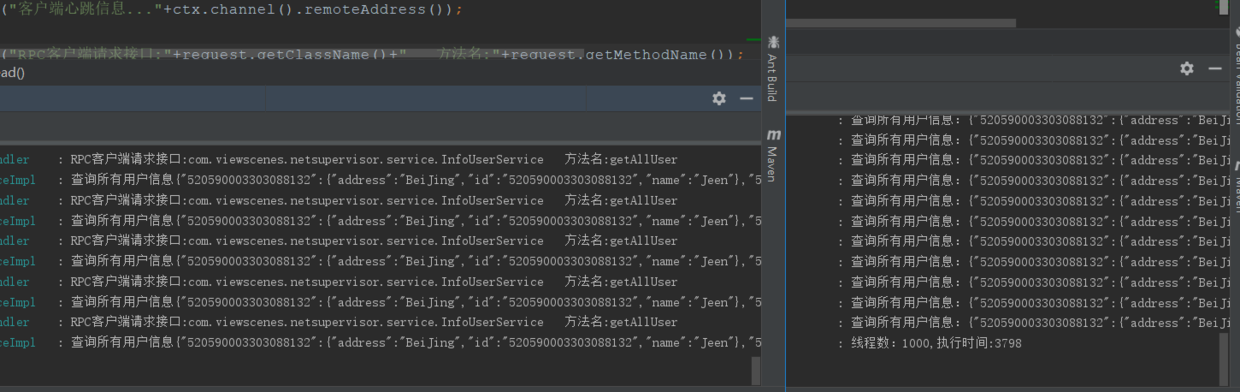This screenshot has height=392, width=1240.
Task: Open settings gear of right window console
Action: [x=1187, y=68]
